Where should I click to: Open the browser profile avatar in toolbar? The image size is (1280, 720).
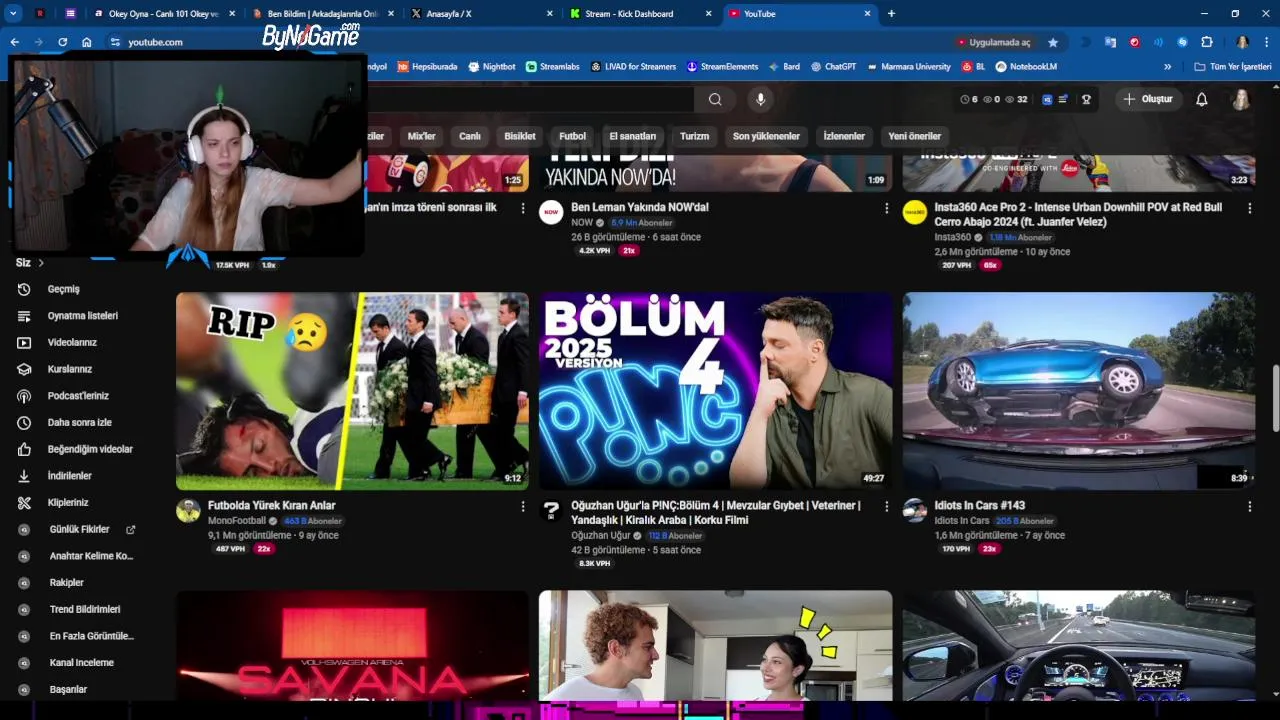tap(1242, 42)
